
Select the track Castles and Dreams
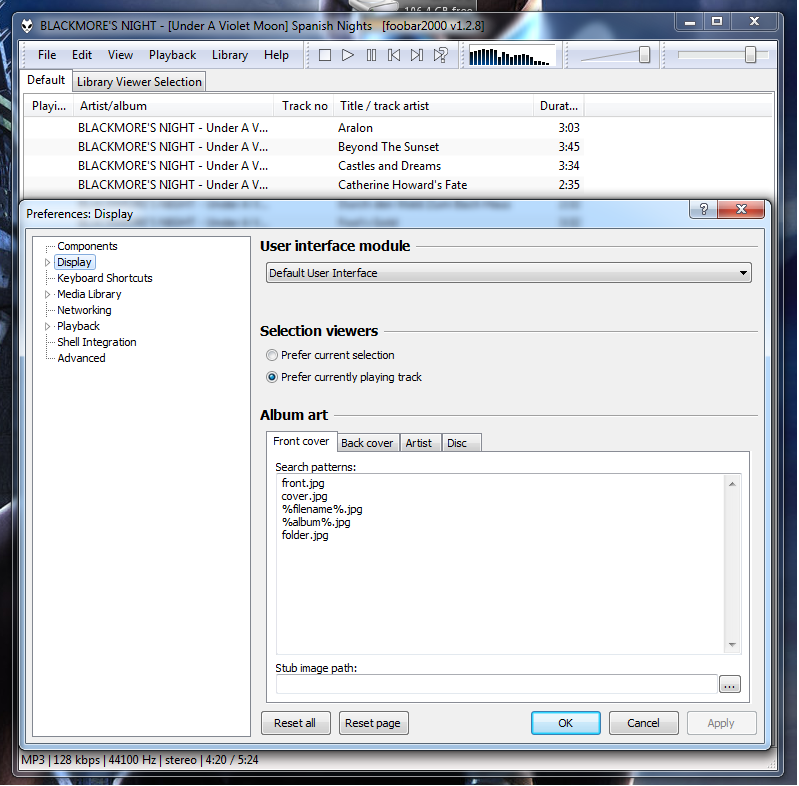coord(304,166)
